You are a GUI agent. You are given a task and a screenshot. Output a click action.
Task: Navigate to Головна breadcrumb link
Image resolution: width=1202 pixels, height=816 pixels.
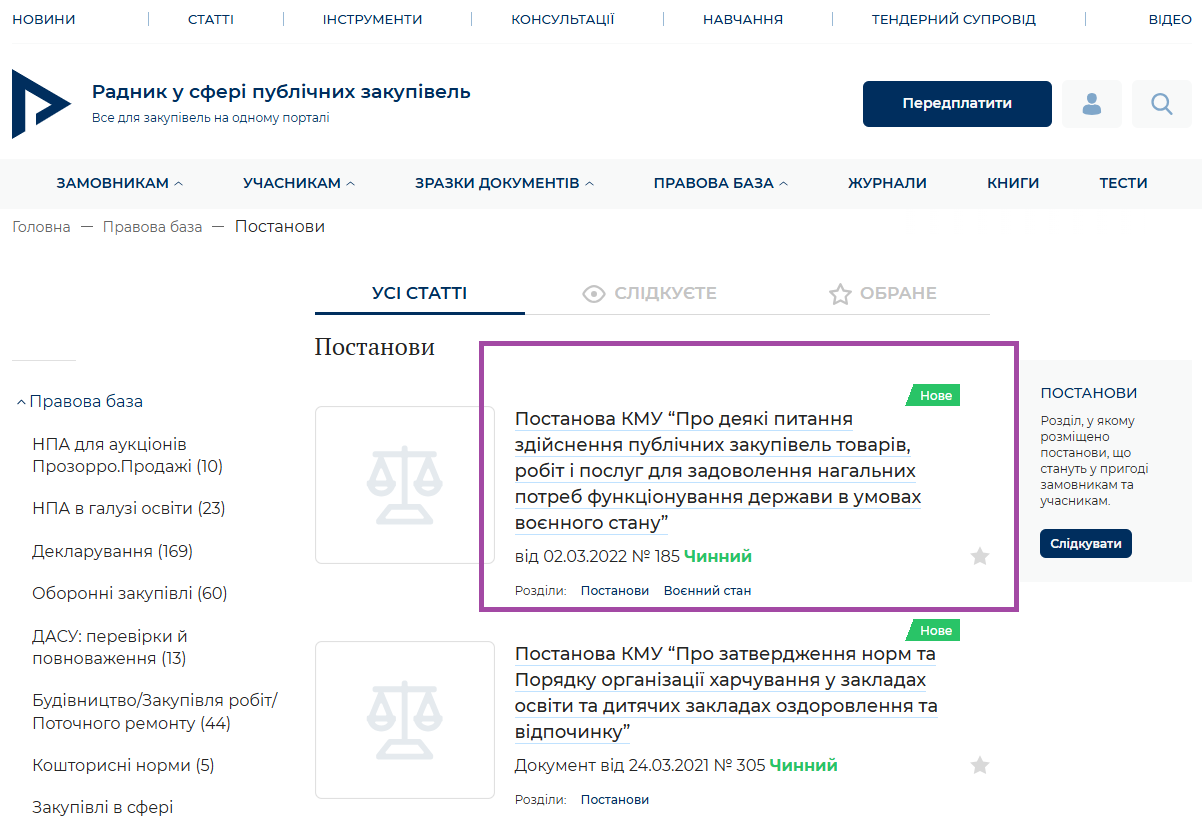click(x=41, y=227)
